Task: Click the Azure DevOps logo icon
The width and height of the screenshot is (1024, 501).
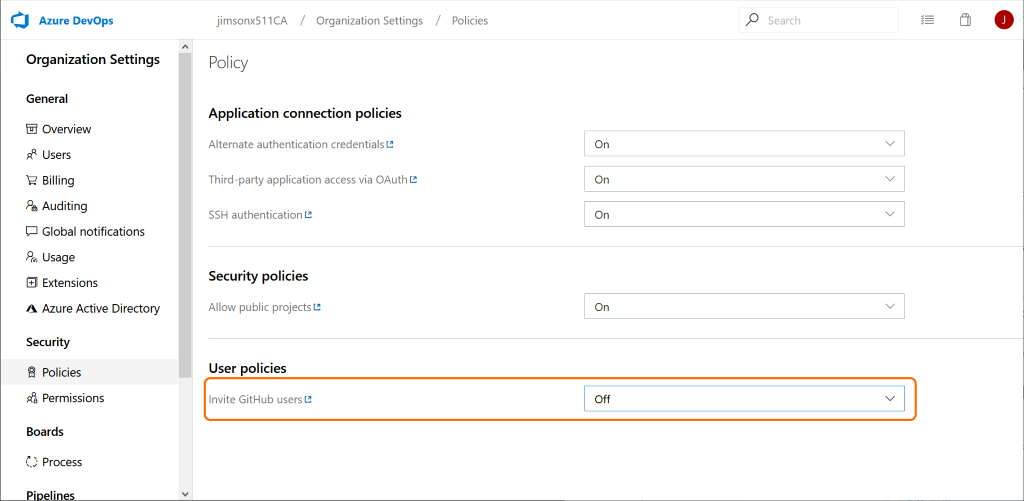Action: coord(19,20)
